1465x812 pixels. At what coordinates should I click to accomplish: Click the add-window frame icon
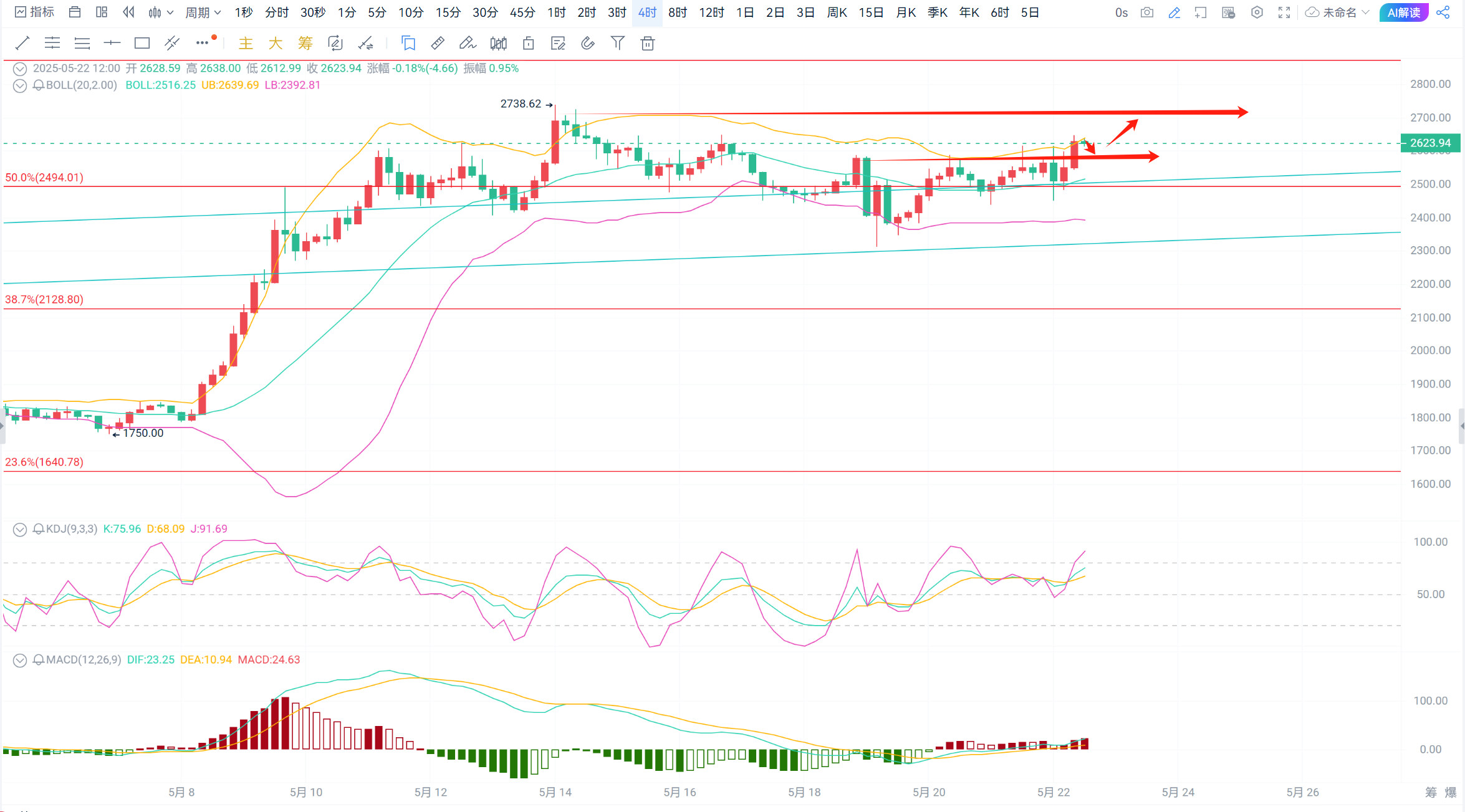(1201, 12)
